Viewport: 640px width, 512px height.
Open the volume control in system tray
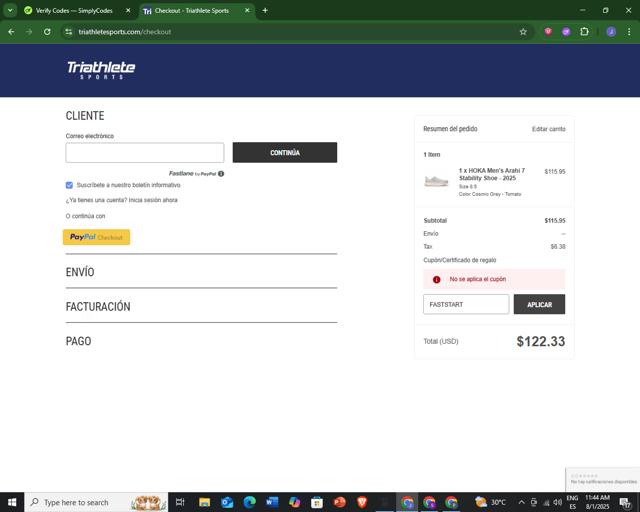click(x=558, y=502)
